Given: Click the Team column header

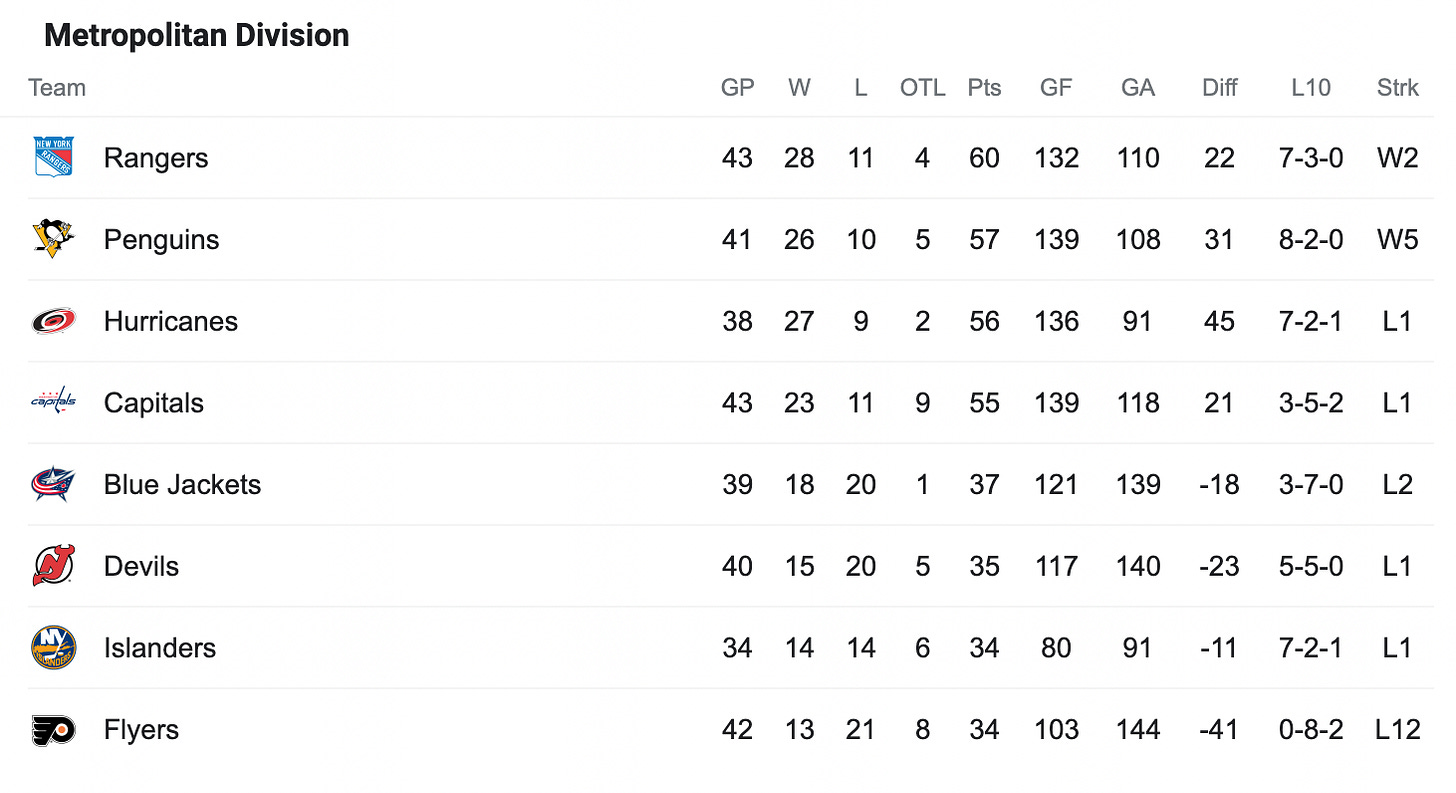Looking at the screenshot, I should click(57, 88).
